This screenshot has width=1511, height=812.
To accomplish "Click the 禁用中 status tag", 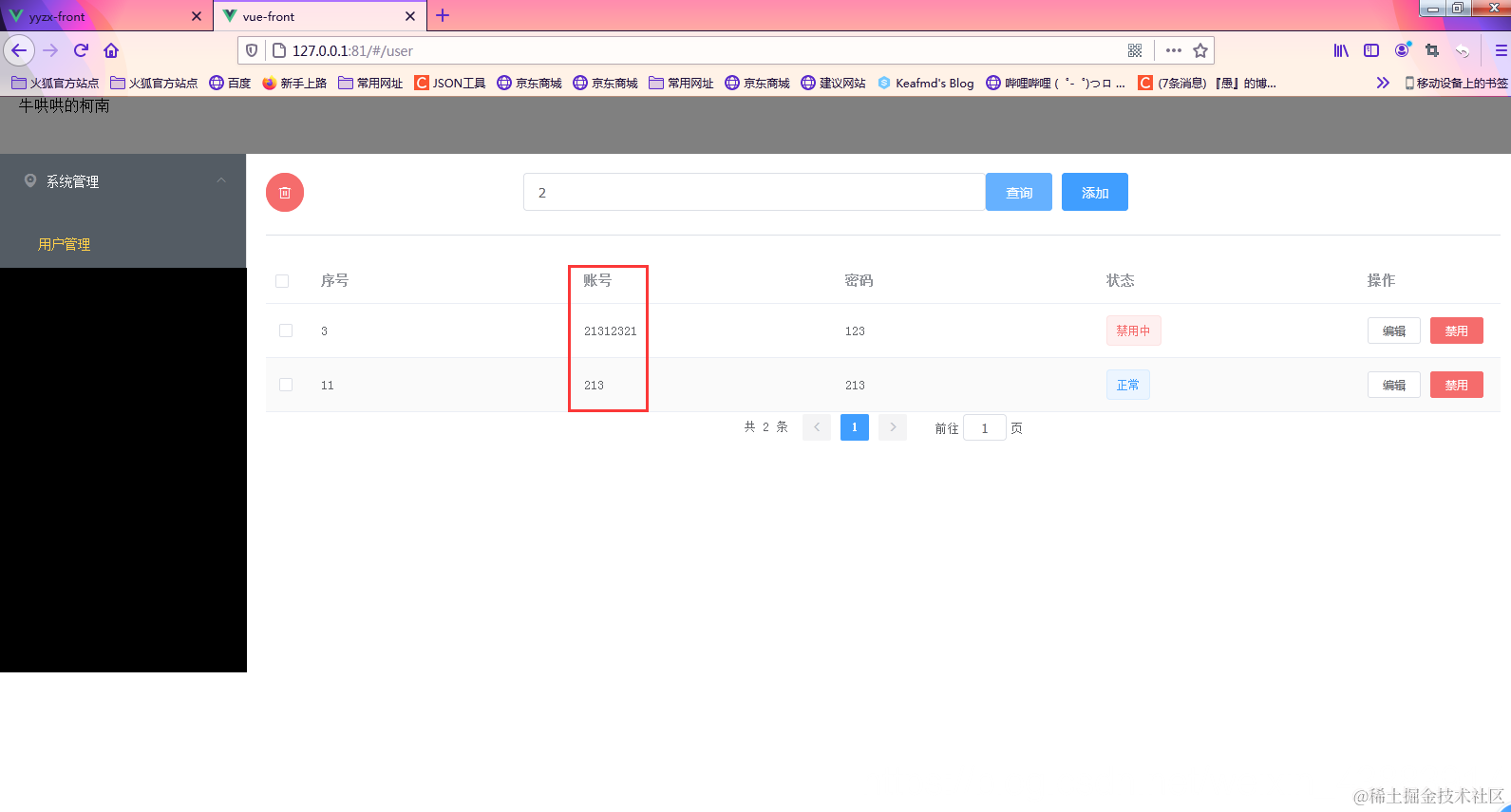I will [x=1133, y=330].
